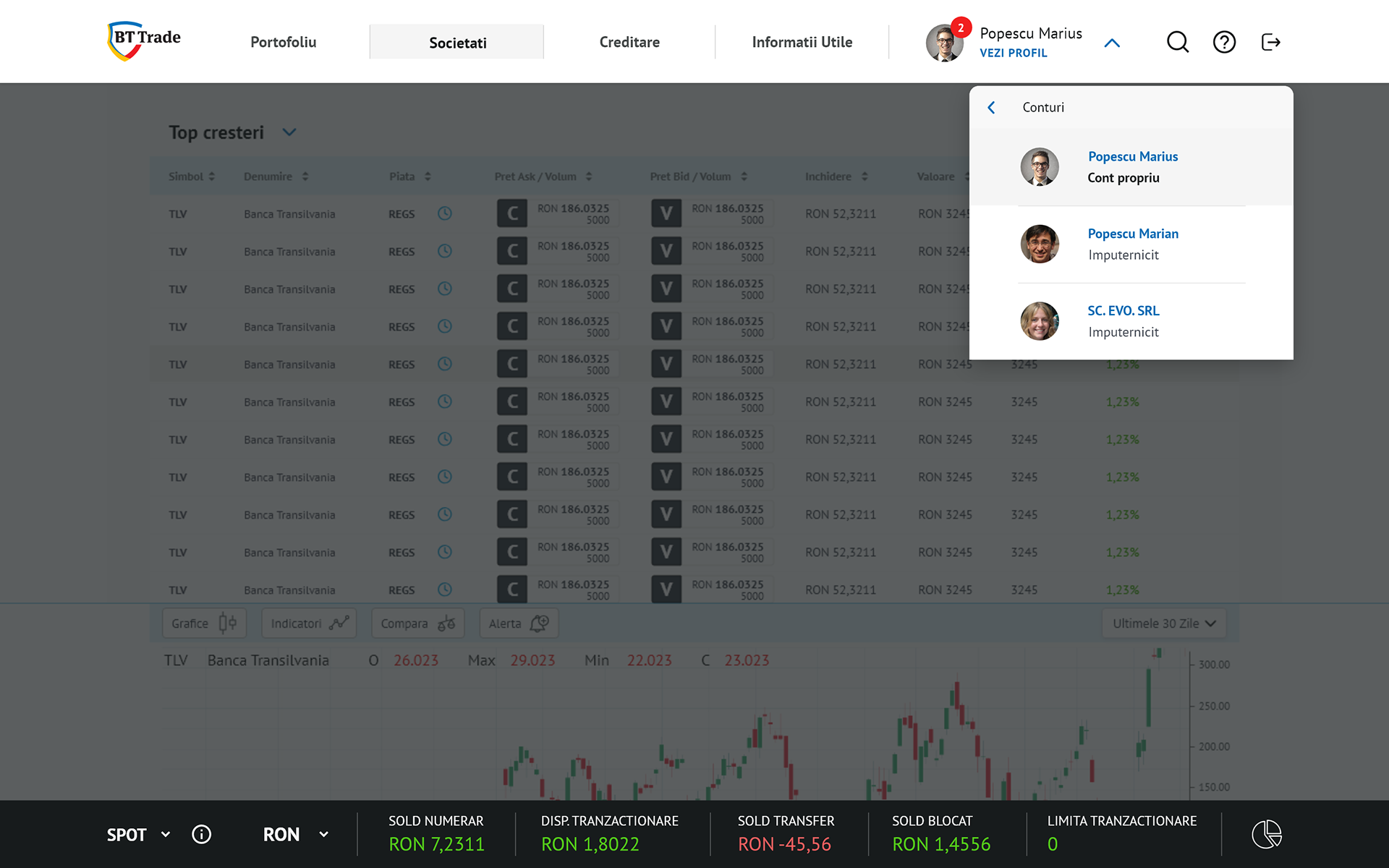Click the 300.00 price axis label

click(x=1214, y=664)
